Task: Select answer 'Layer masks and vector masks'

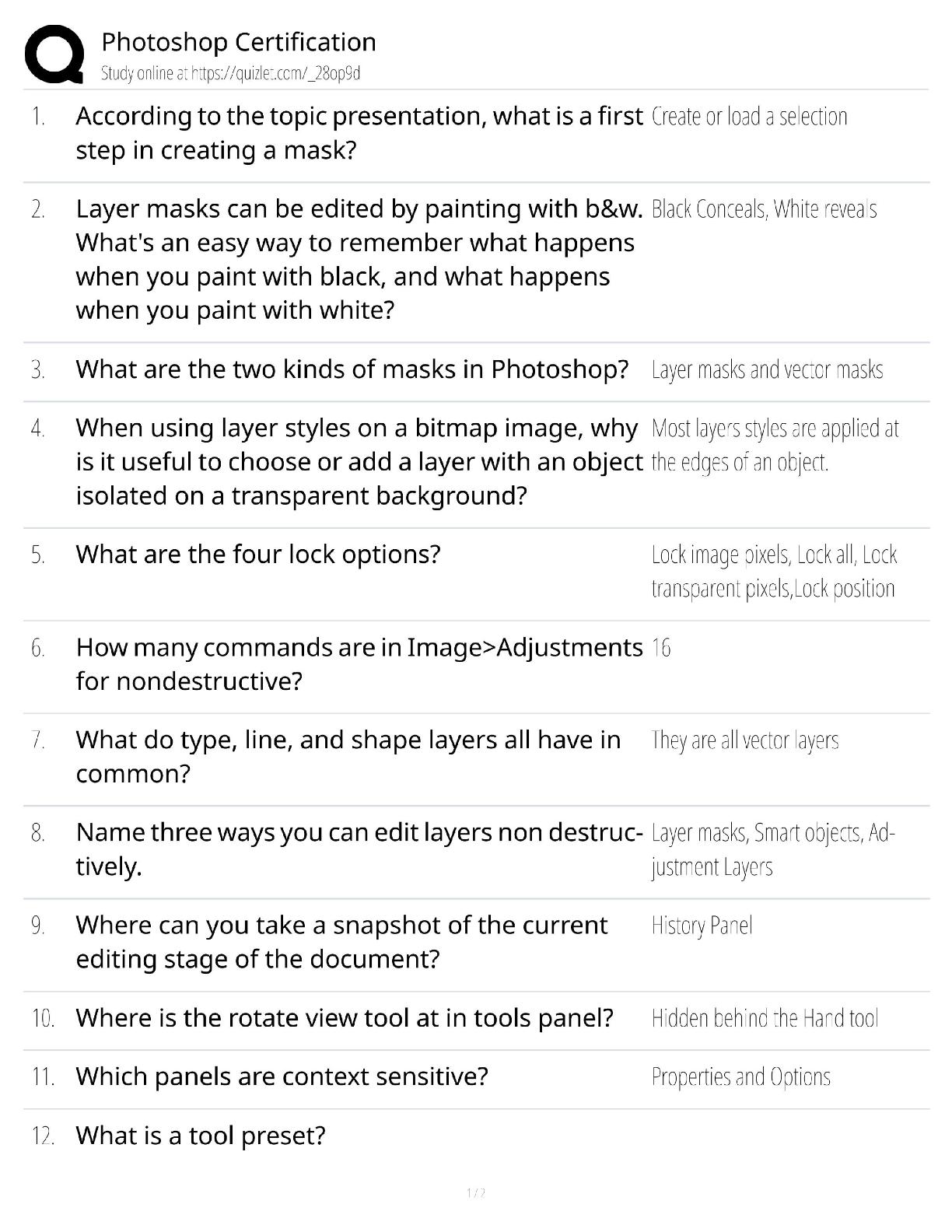Action: click(x=767, y=369)
